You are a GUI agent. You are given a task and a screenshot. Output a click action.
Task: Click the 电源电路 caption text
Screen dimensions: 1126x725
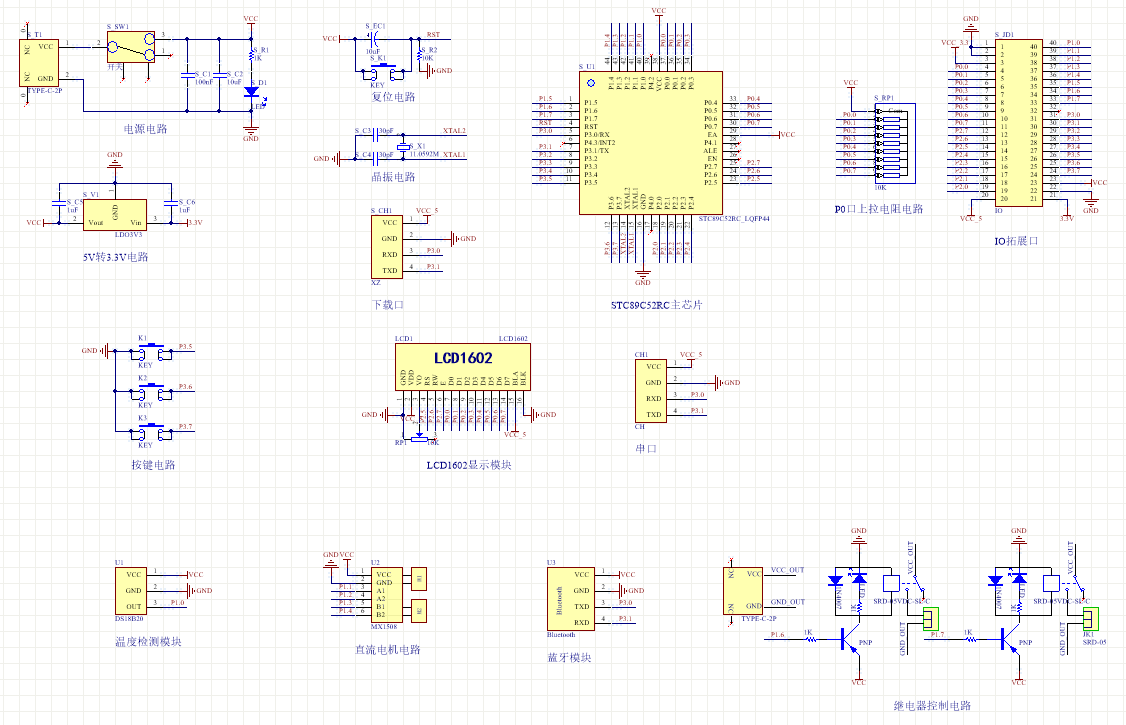pos(146,129)
